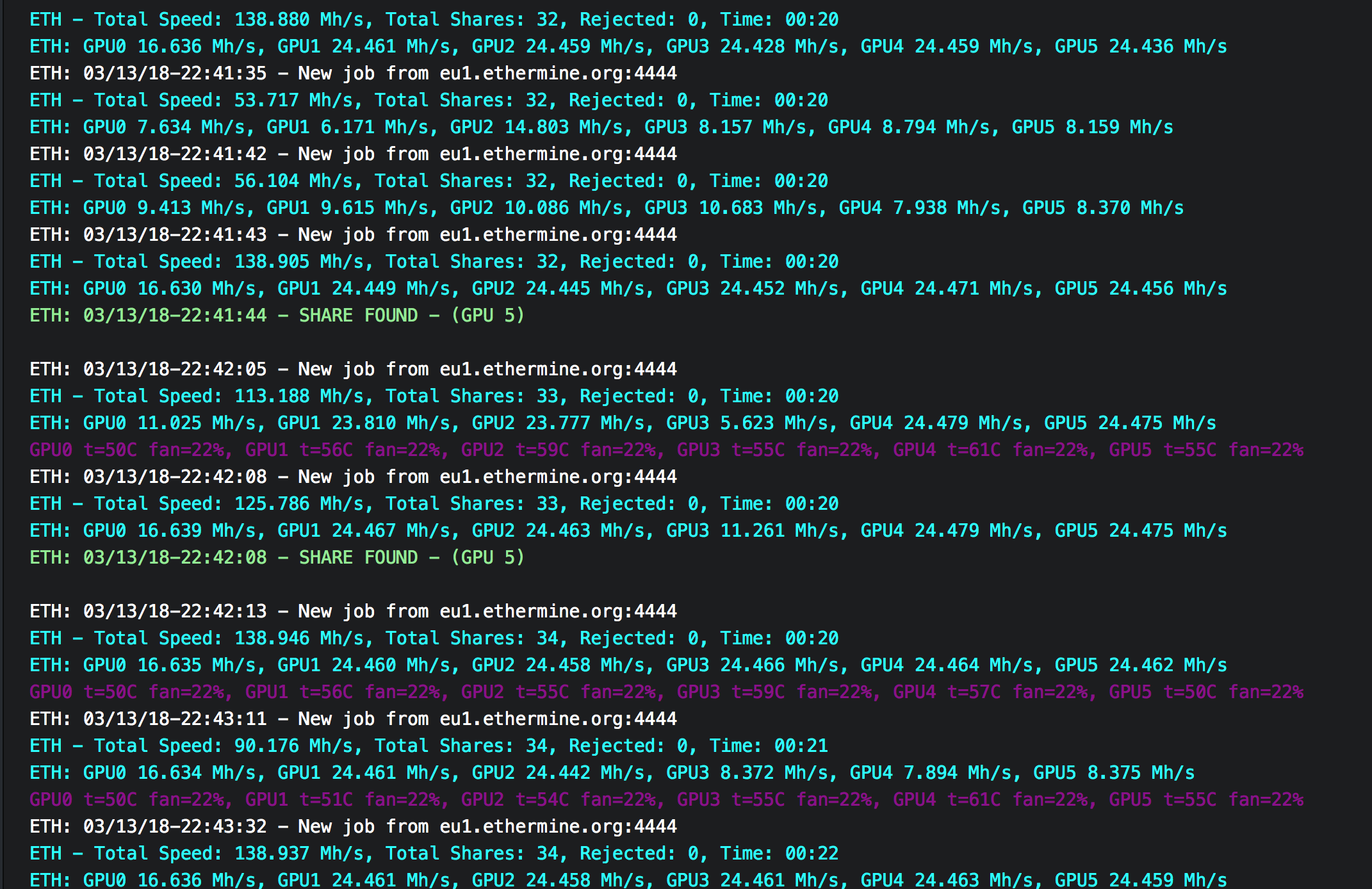1372x889 pixels.
Task: Click the value GPU0 16.635 Mh/s
Action: tap(170, 665)
